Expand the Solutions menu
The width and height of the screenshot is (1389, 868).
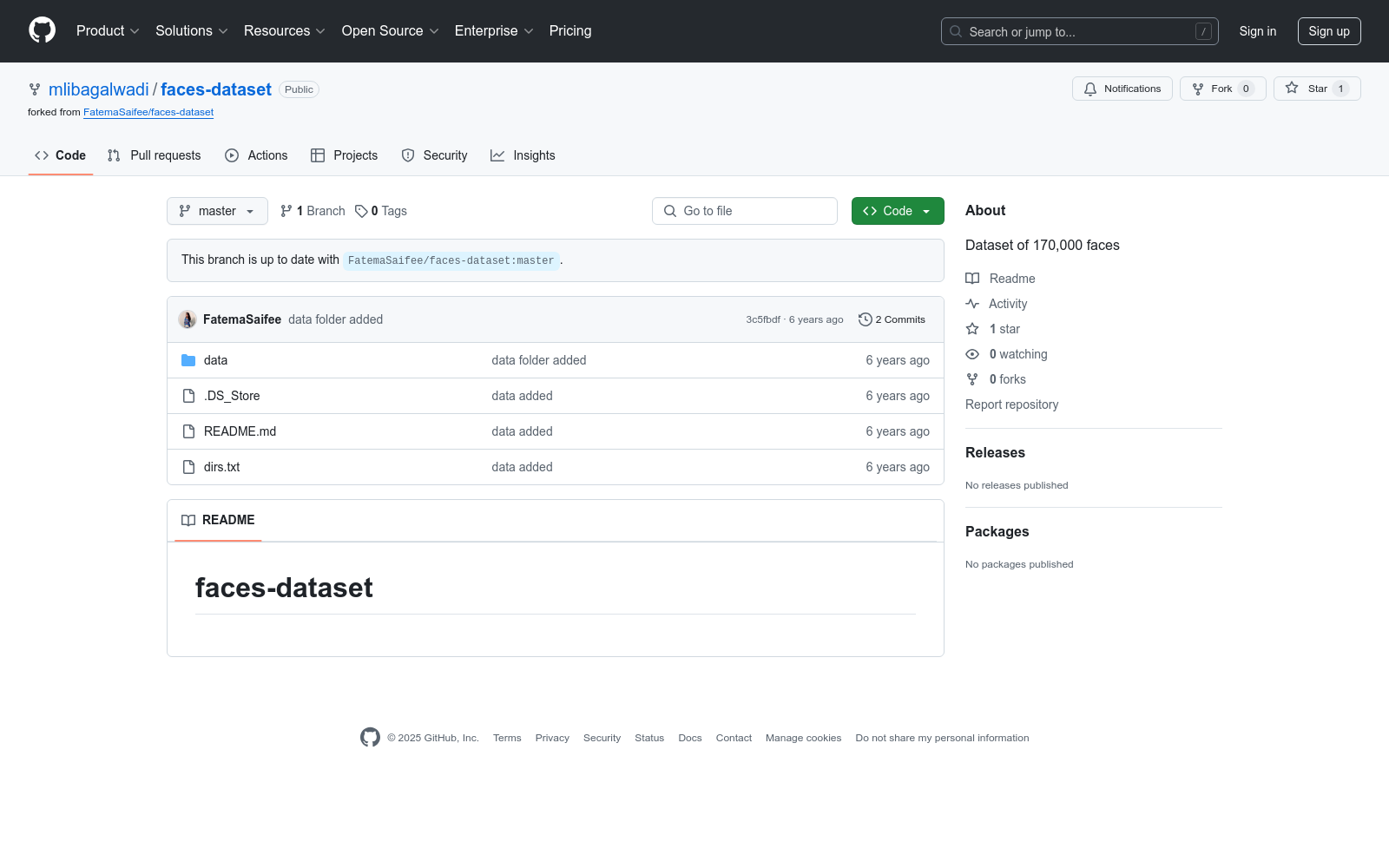[192, 31]
